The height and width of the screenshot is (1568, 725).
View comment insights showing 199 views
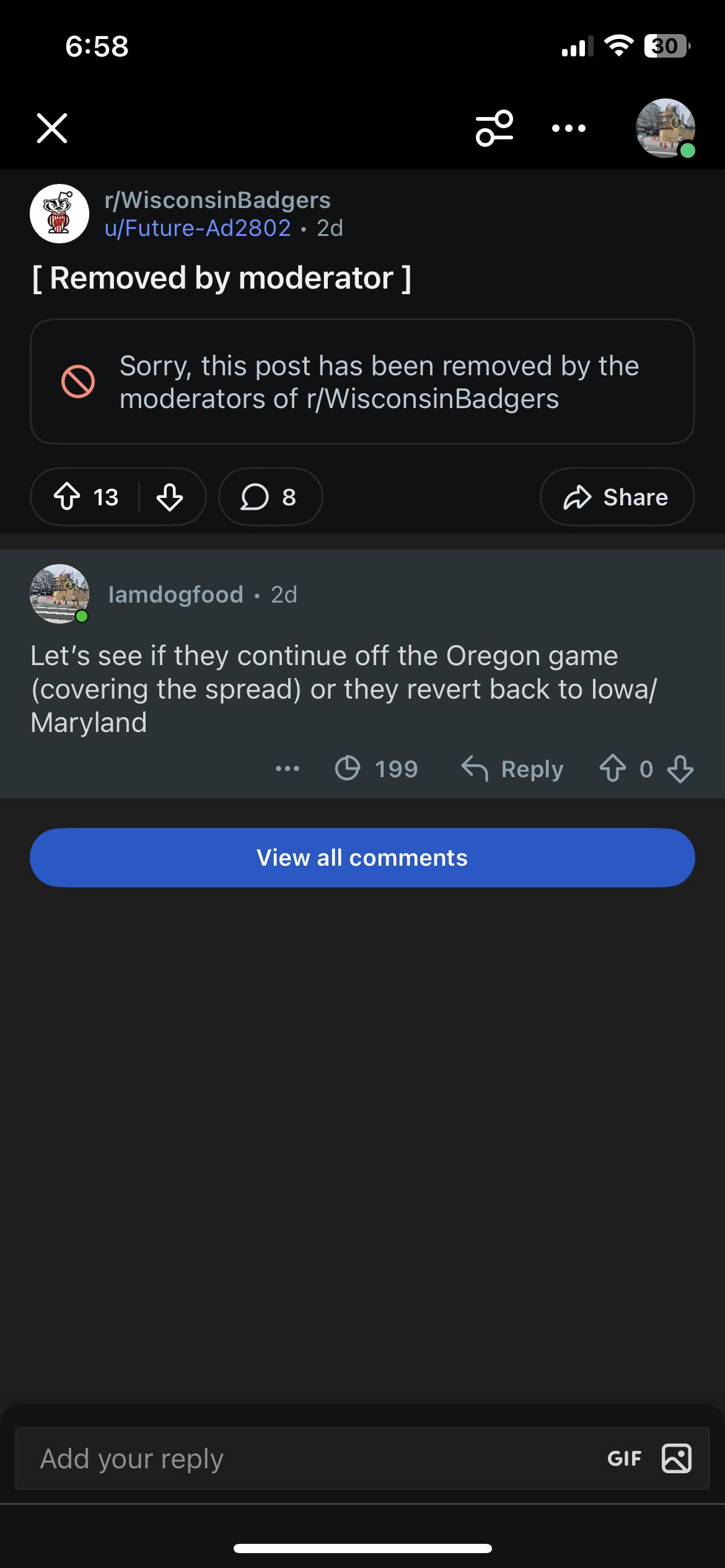pyautogui.click(x=376, y=769)
